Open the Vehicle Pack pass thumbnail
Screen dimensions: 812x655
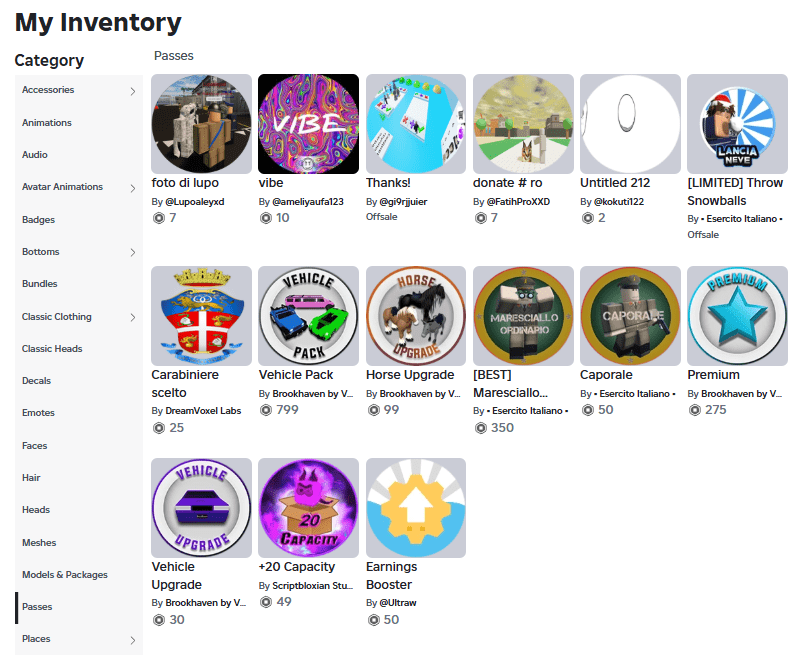click(308, 316)
